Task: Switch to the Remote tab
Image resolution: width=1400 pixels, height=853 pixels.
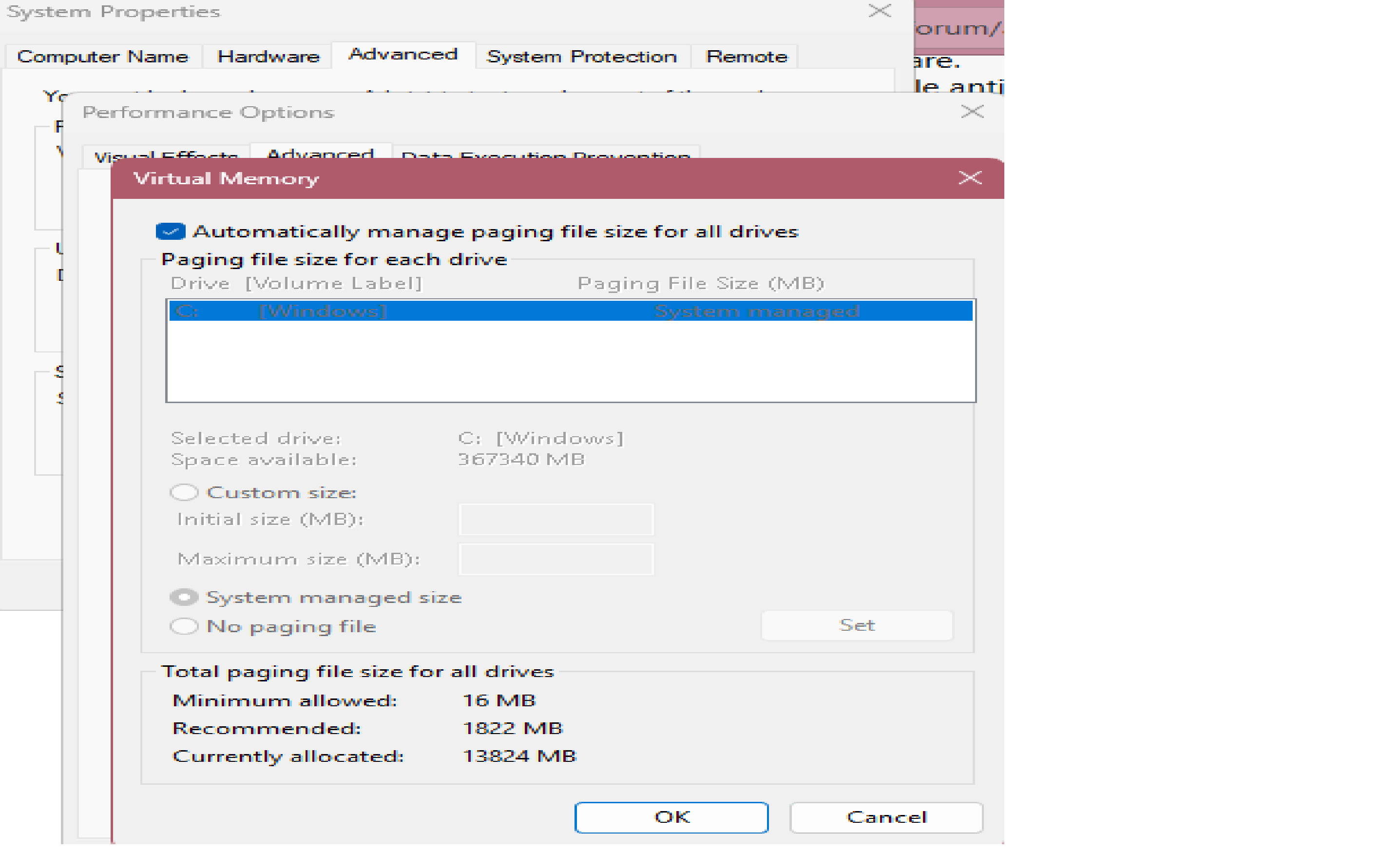Action: click(x=746, y=57)
